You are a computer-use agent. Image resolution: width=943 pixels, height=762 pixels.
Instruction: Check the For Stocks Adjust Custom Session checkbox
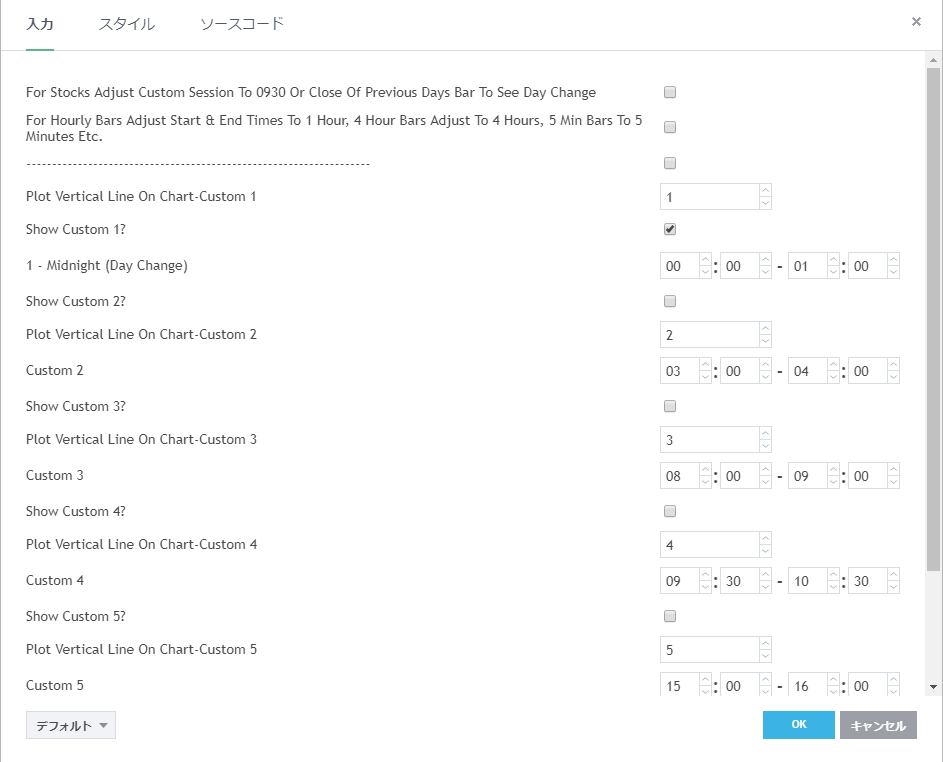670,92
